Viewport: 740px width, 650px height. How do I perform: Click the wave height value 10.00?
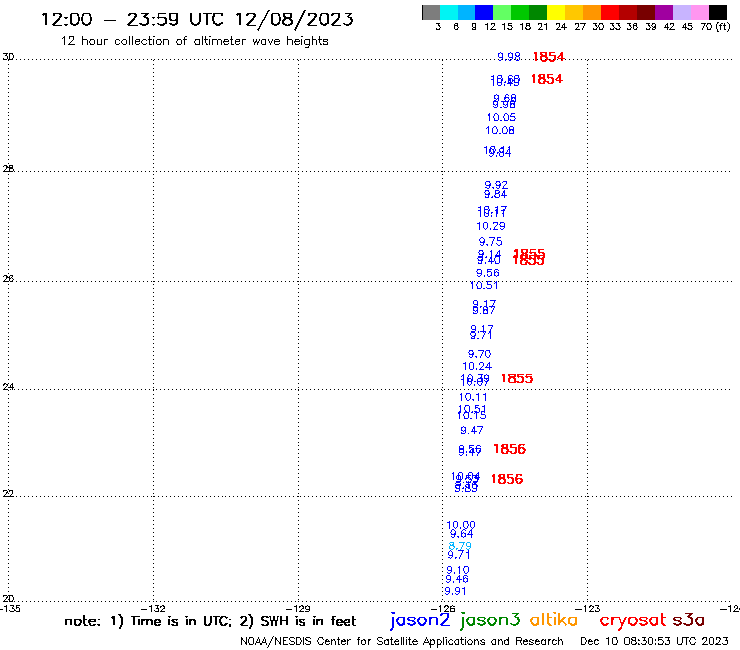tap(461, 524)
